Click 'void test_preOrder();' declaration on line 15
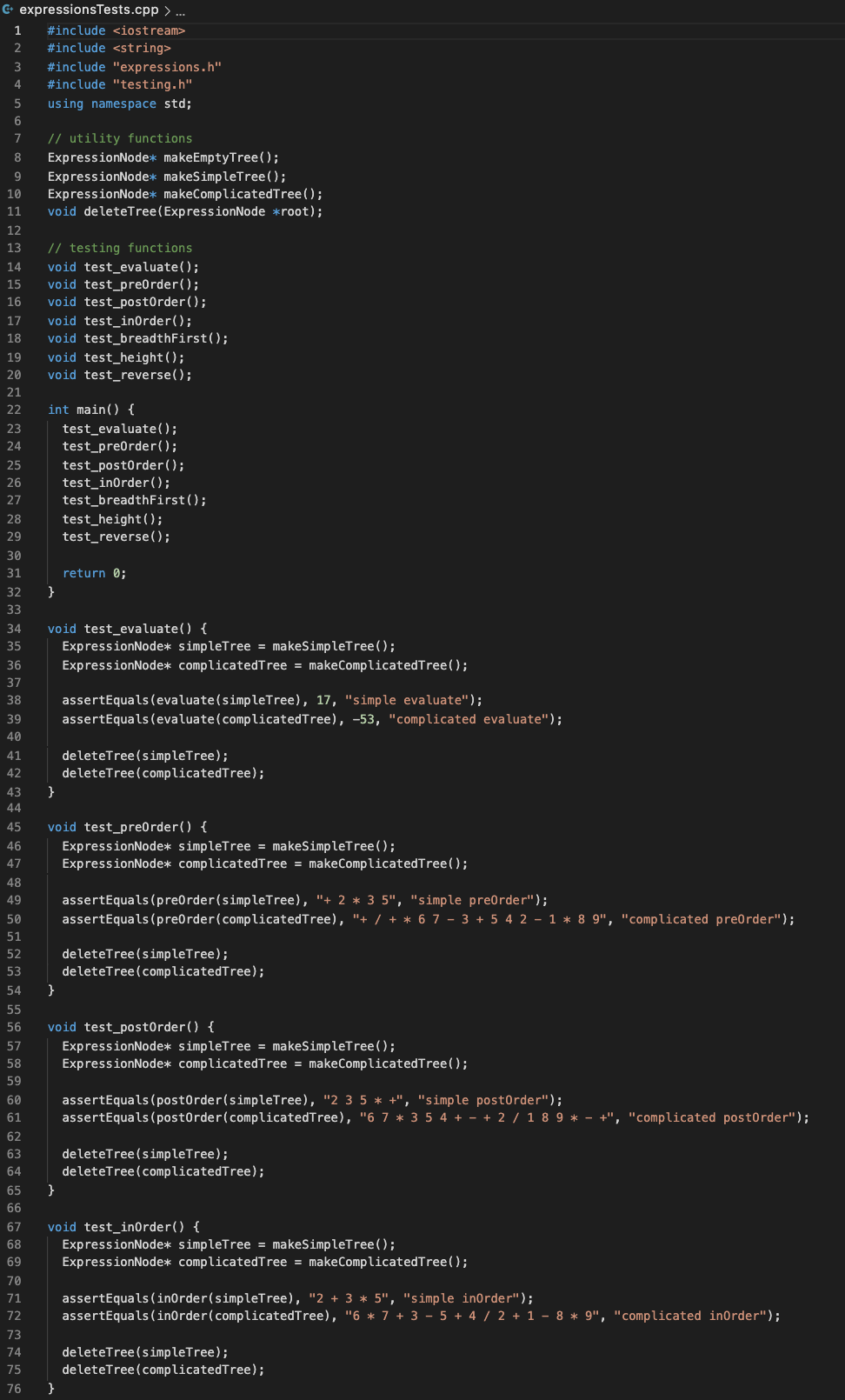 (x=123, y=284)
